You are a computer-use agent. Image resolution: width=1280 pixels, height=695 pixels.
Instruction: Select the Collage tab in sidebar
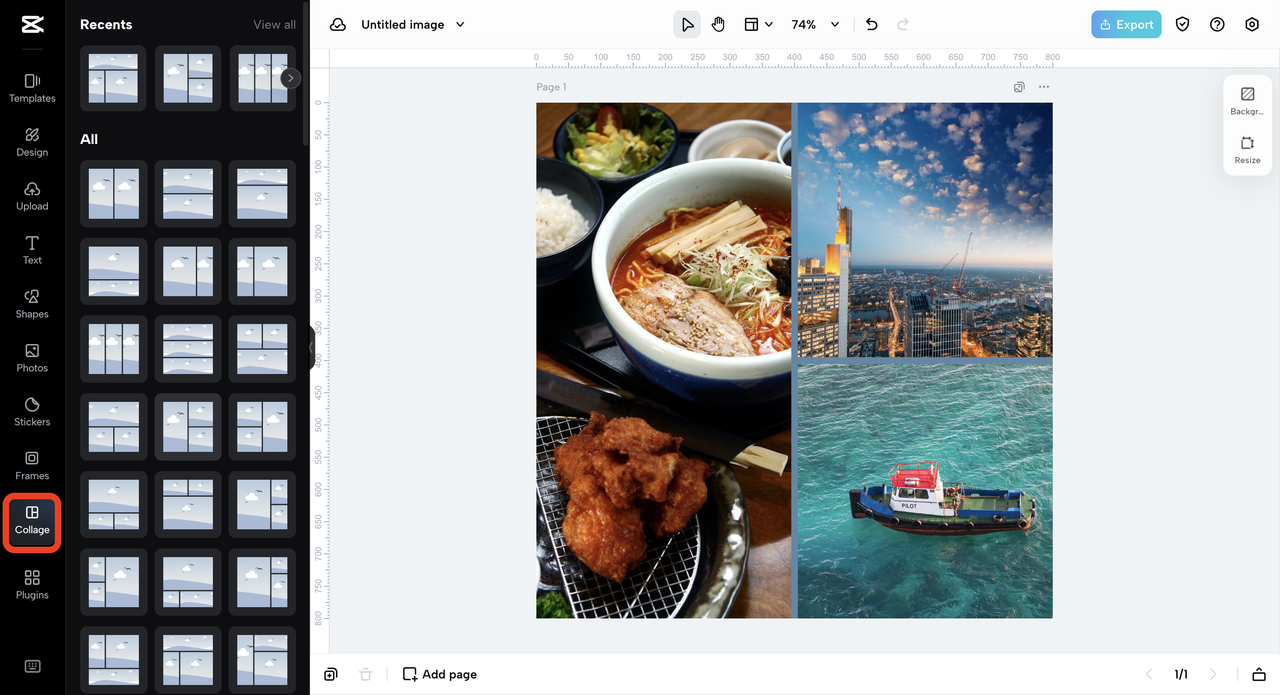pos(32,520)
